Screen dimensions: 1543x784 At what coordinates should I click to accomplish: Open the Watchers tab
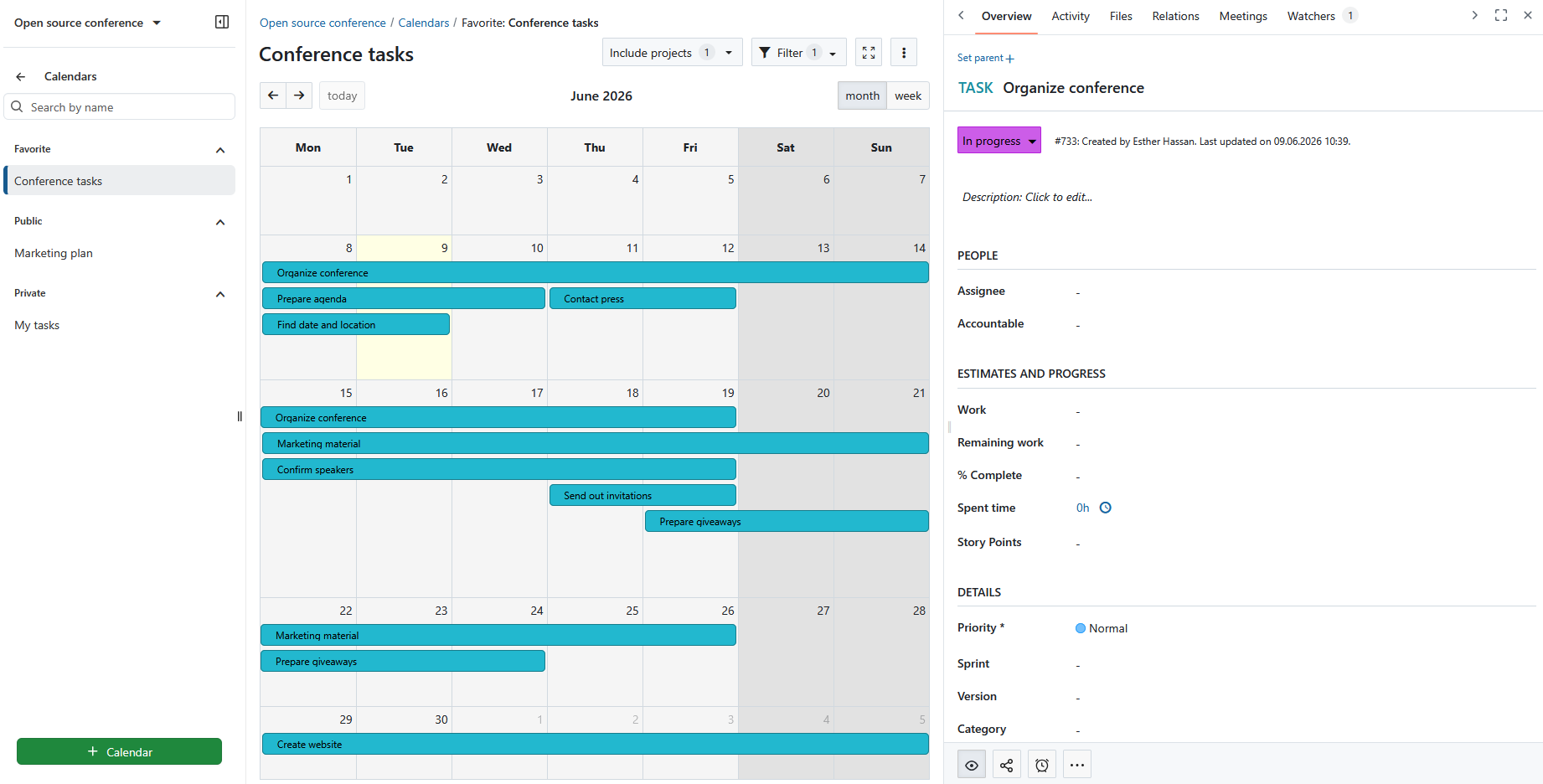(x=1322, y=16)
